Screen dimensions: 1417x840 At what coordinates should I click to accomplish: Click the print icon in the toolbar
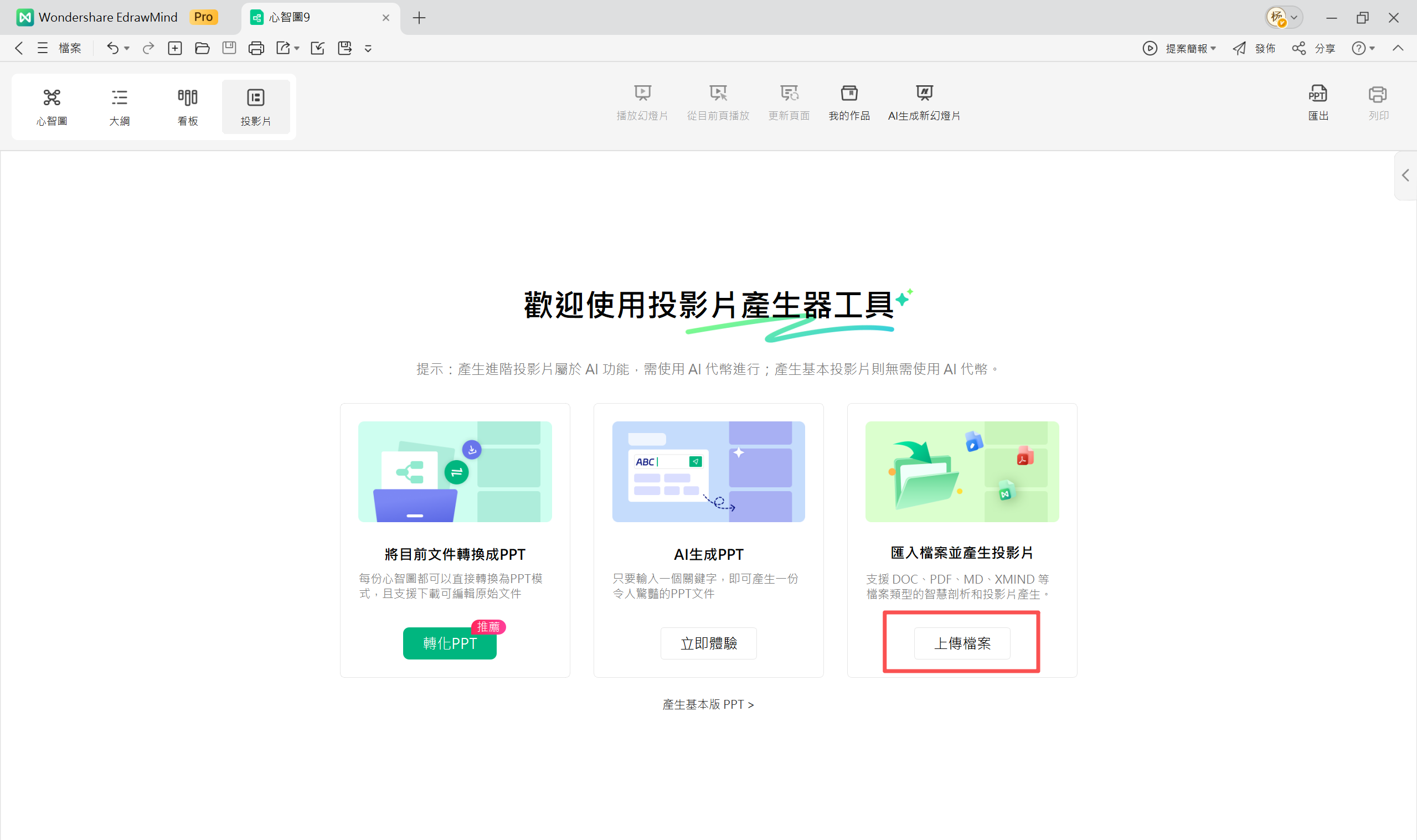click(x=256, y=48)
